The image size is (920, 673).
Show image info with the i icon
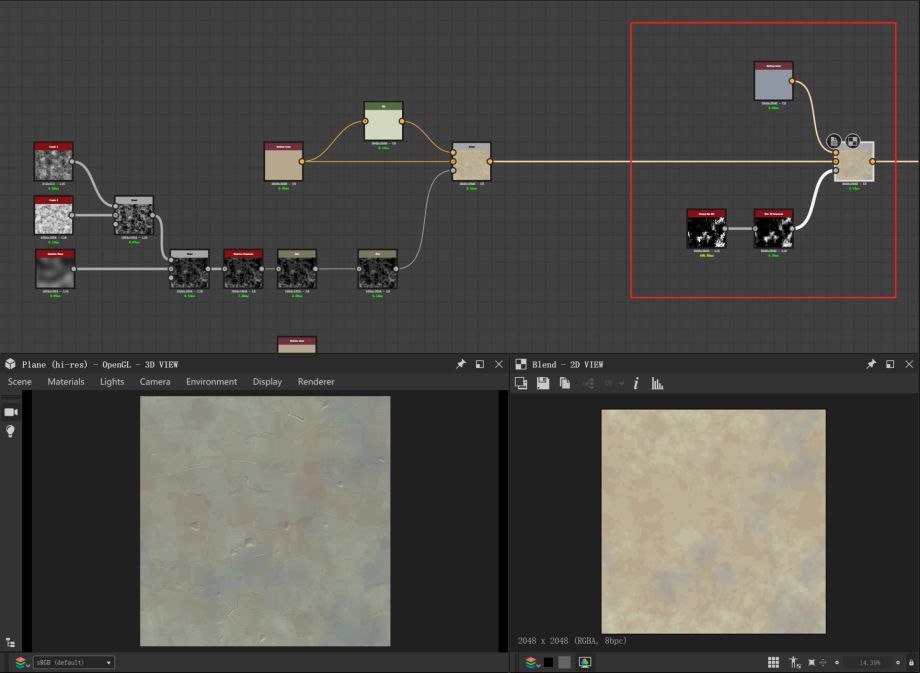[636, 383]
